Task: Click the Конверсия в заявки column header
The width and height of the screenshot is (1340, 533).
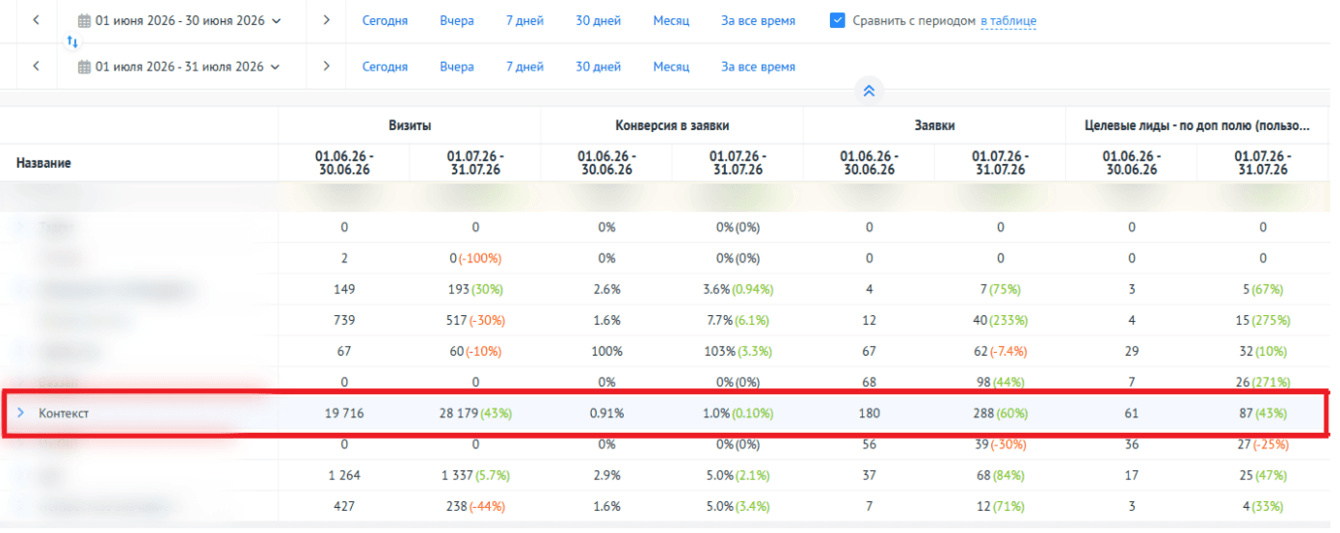Action: (672, 125)
